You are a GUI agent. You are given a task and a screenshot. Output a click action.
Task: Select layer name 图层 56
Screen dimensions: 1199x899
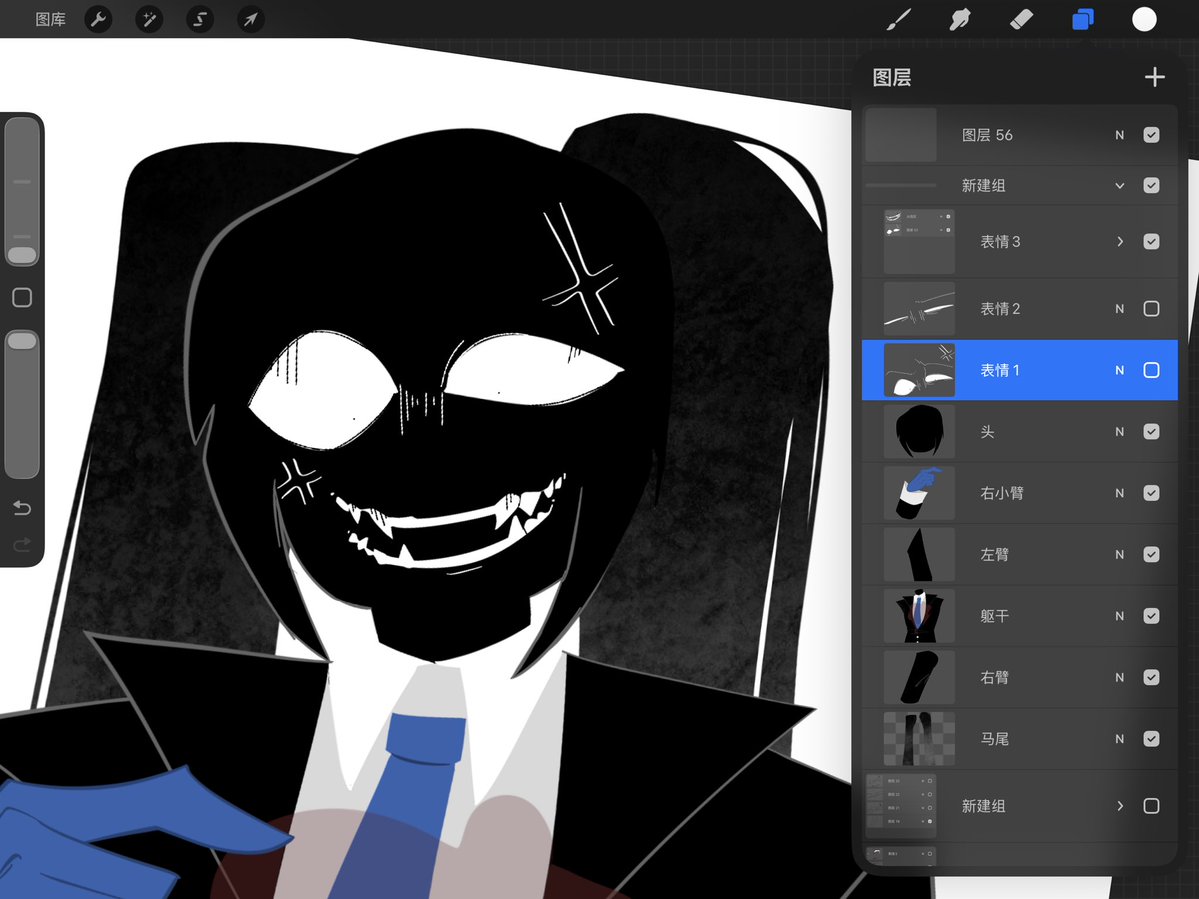[x=987, y=135]
